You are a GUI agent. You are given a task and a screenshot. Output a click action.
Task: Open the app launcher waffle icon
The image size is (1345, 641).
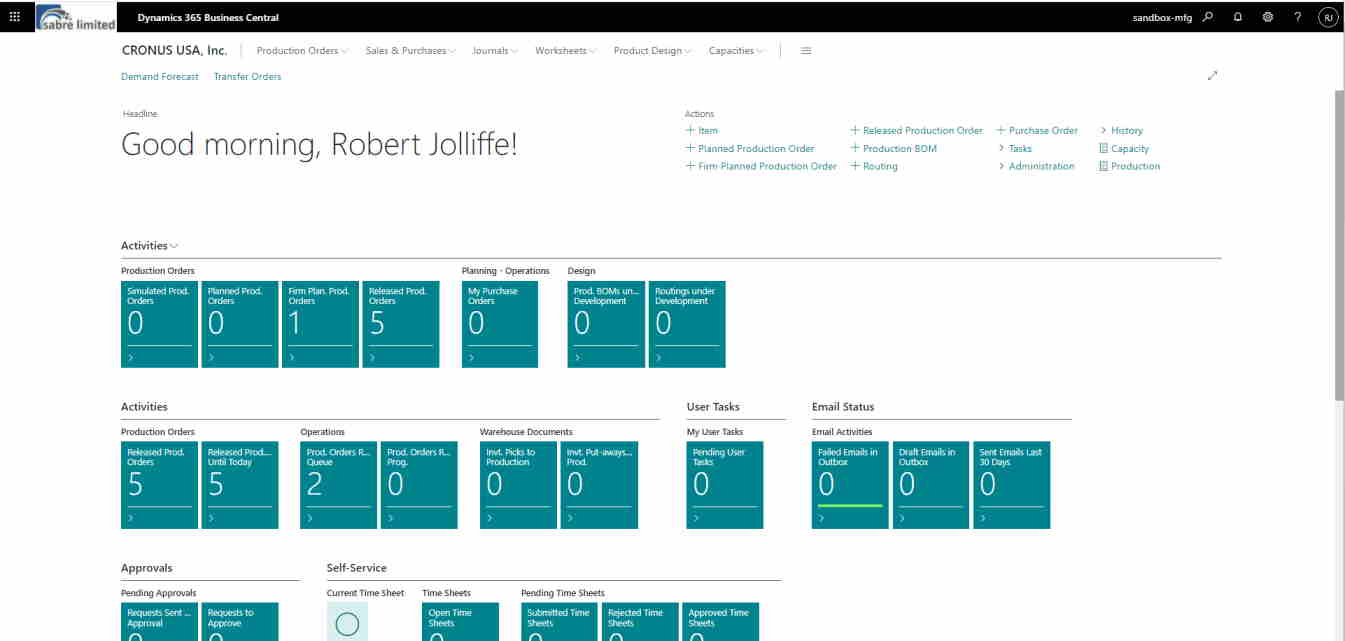click(15, 17)
